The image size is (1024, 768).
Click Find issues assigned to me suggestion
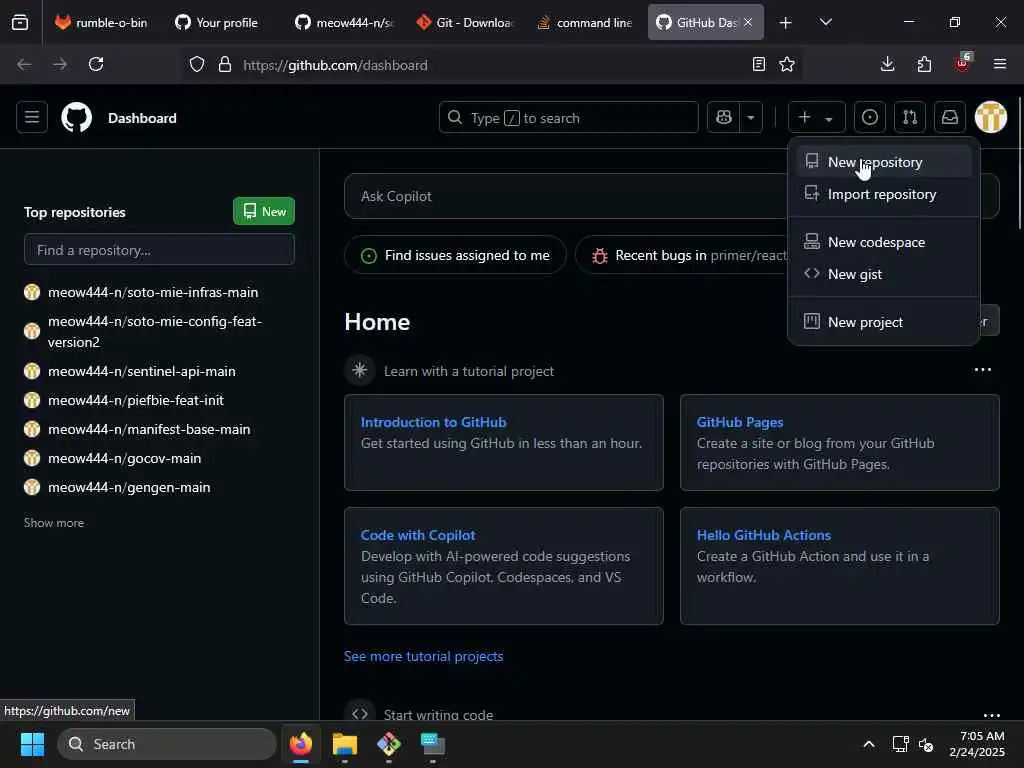pyautogui.click(x=455, y=255)
